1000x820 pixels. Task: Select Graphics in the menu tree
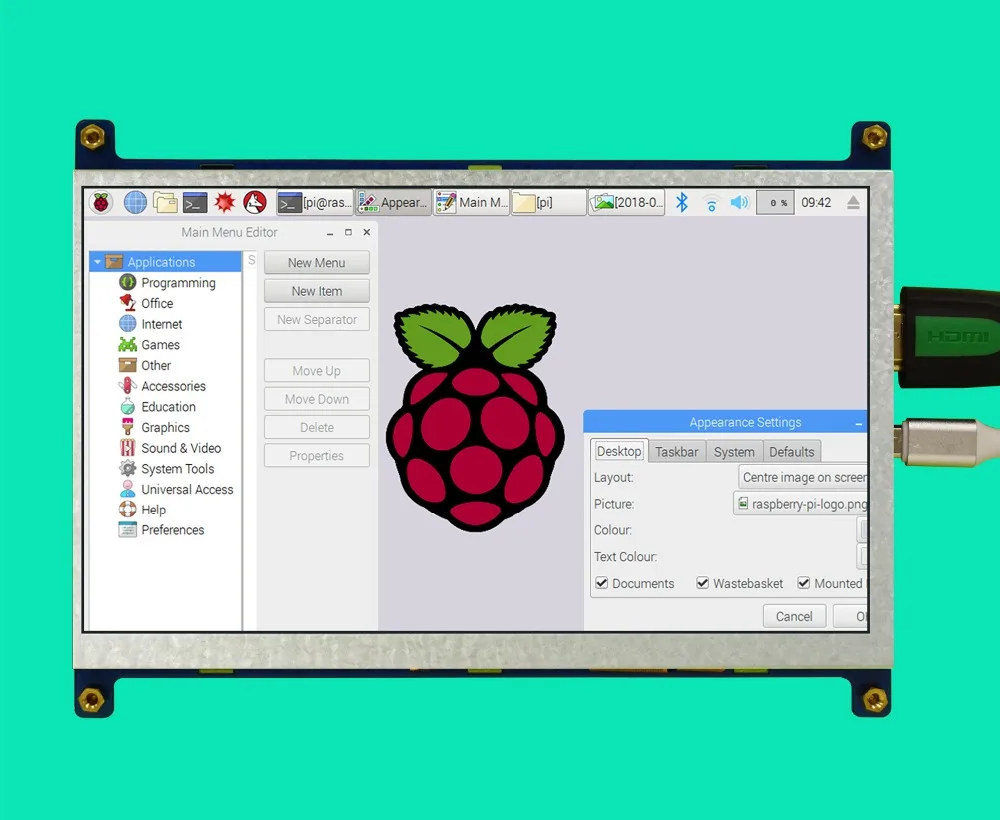165,428
